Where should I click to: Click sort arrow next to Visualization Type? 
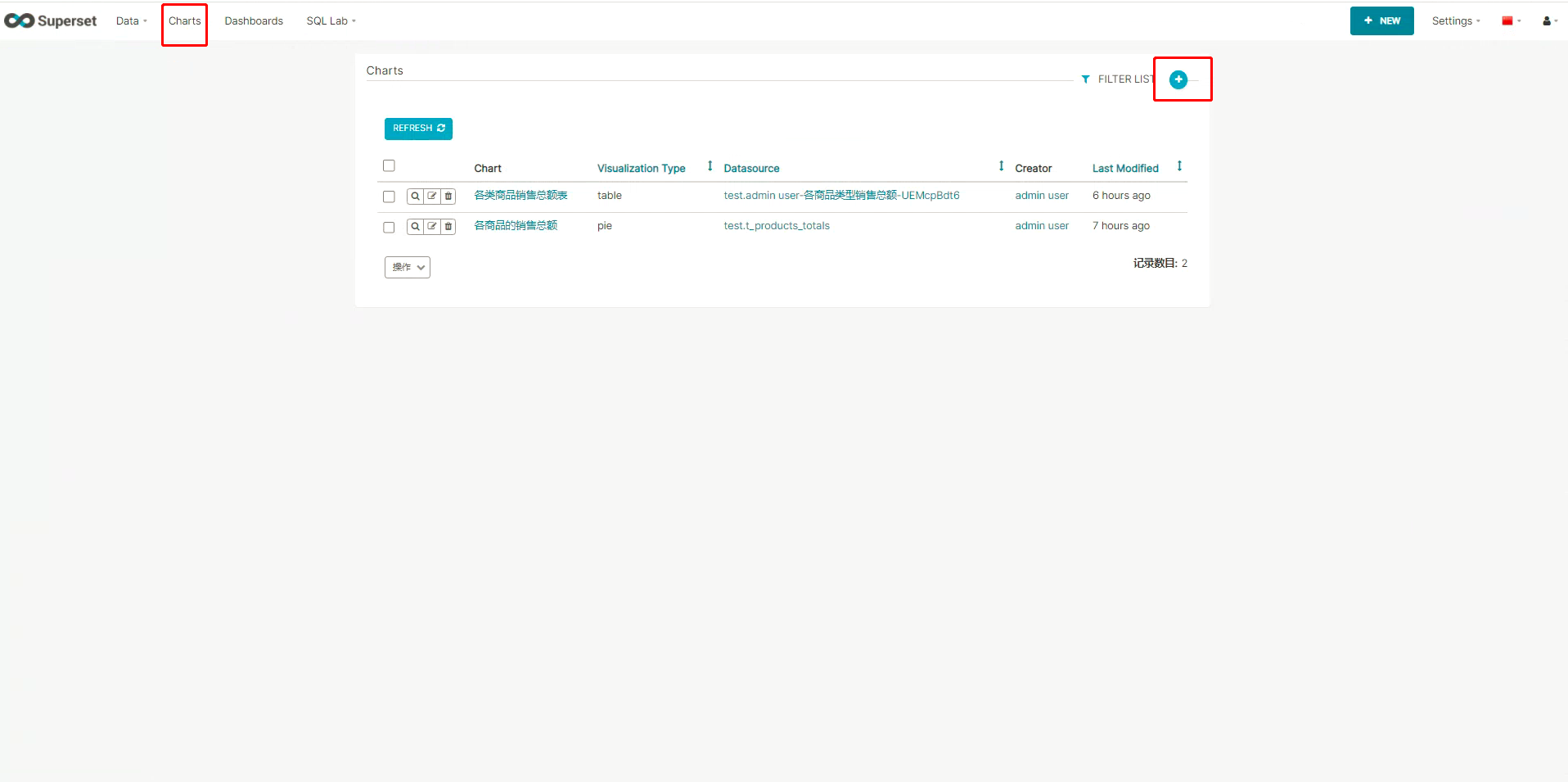click(710, 166)
